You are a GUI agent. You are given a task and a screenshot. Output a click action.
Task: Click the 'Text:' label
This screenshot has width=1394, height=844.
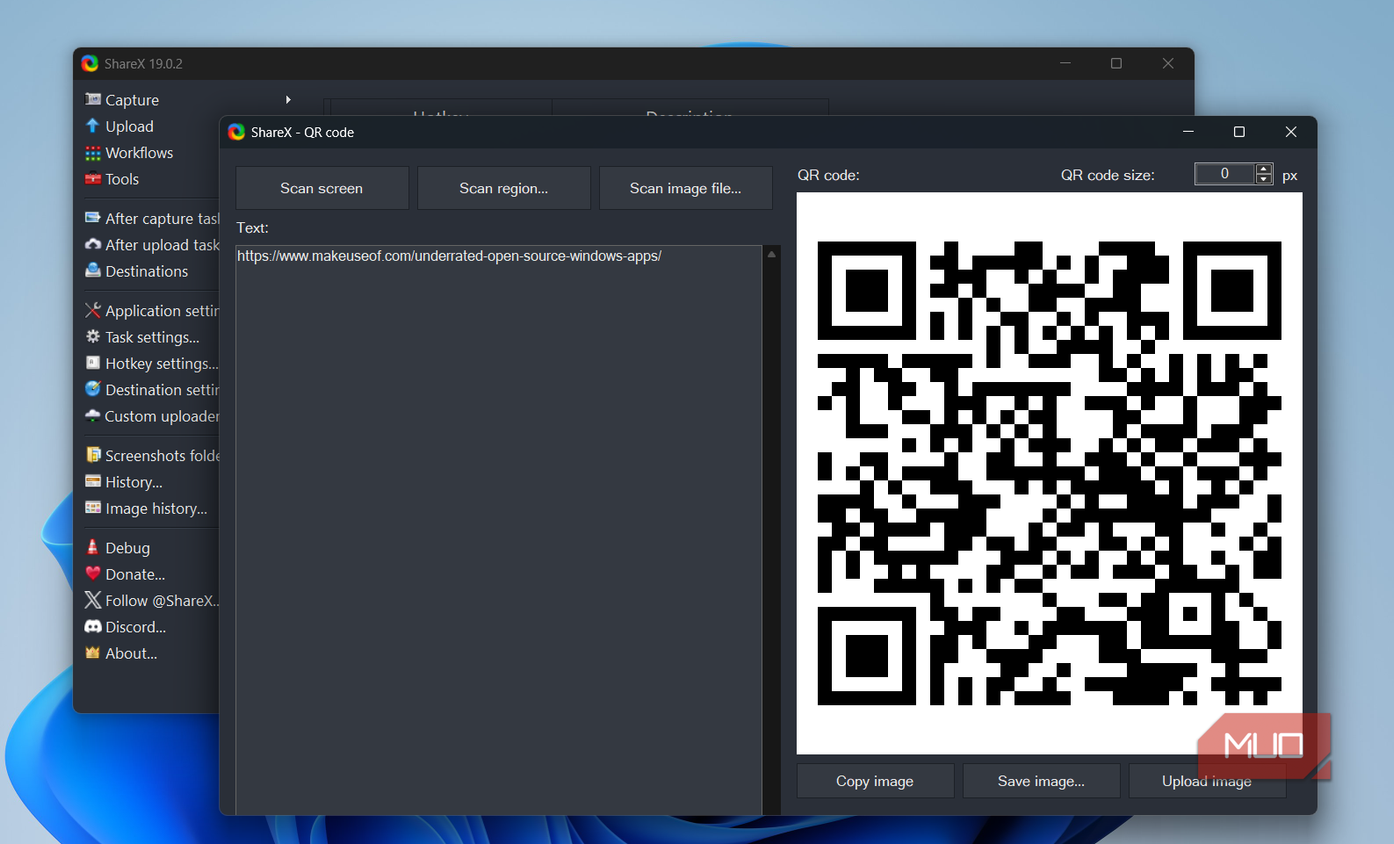252,228
